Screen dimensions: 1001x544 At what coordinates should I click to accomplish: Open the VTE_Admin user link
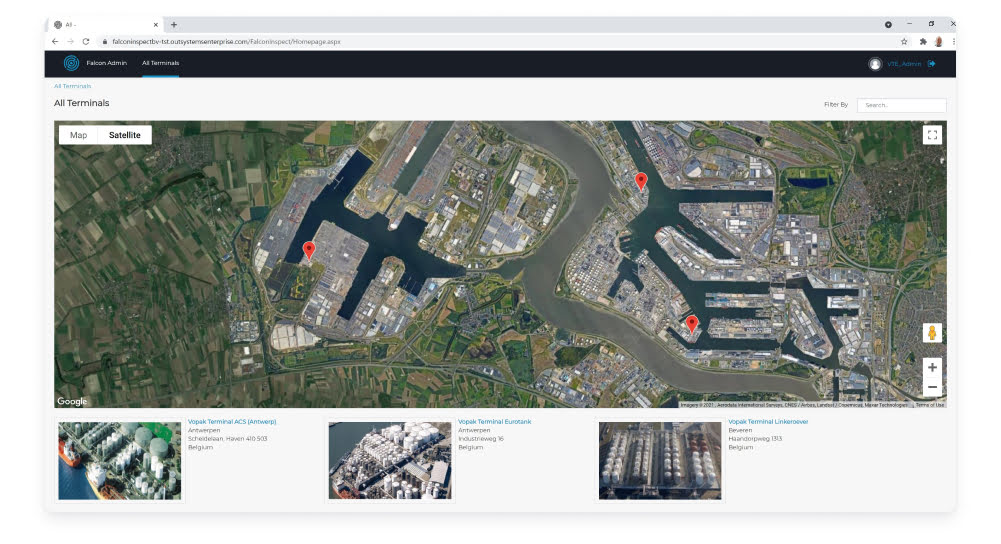[904, 64]
